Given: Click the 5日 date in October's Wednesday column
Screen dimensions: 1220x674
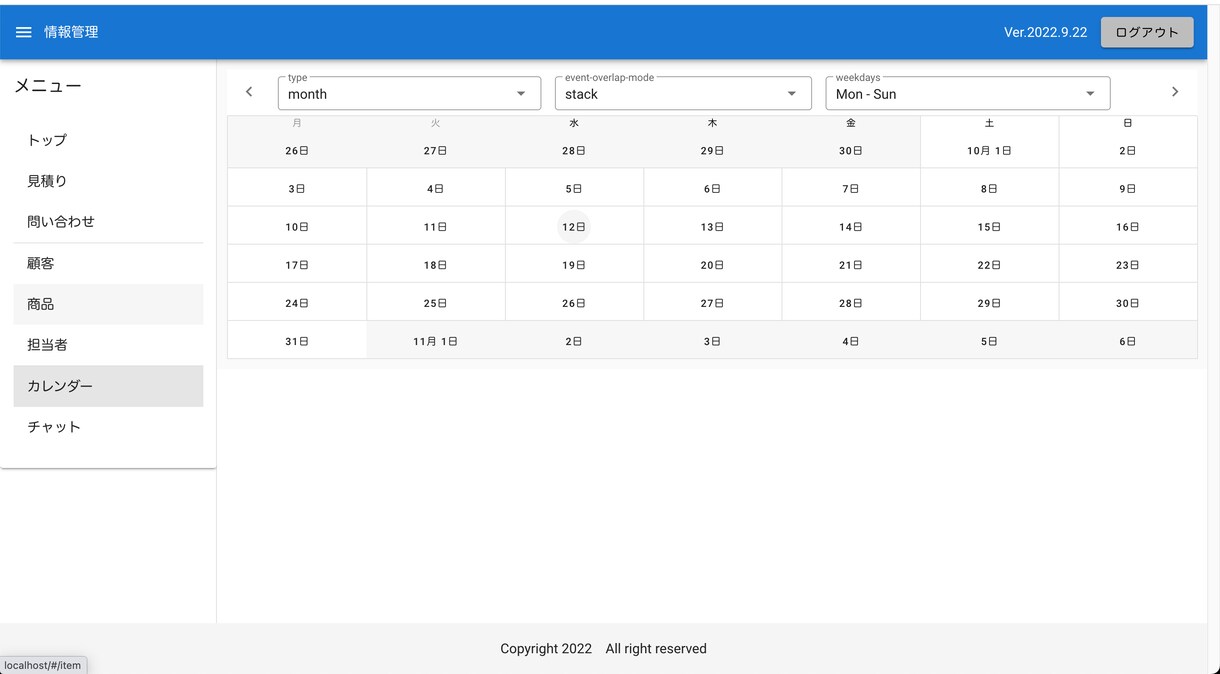Looking at the screenshot, I should pyautogui.click(x=574, y=188).
